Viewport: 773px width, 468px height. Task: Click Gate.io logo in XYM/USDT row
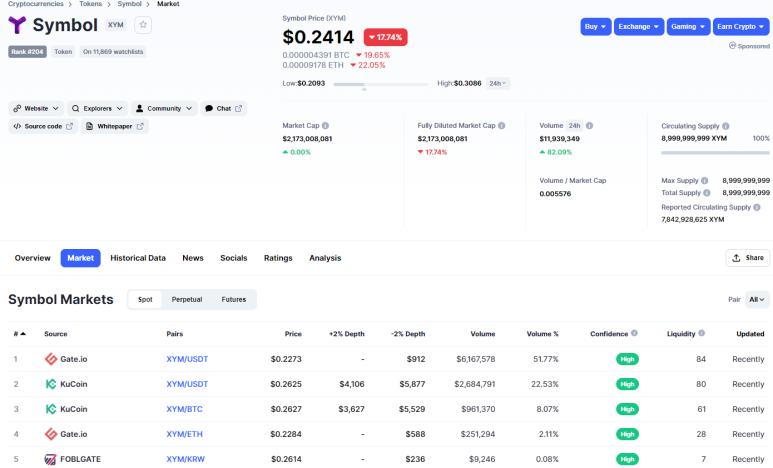click(x=51, y=359)
